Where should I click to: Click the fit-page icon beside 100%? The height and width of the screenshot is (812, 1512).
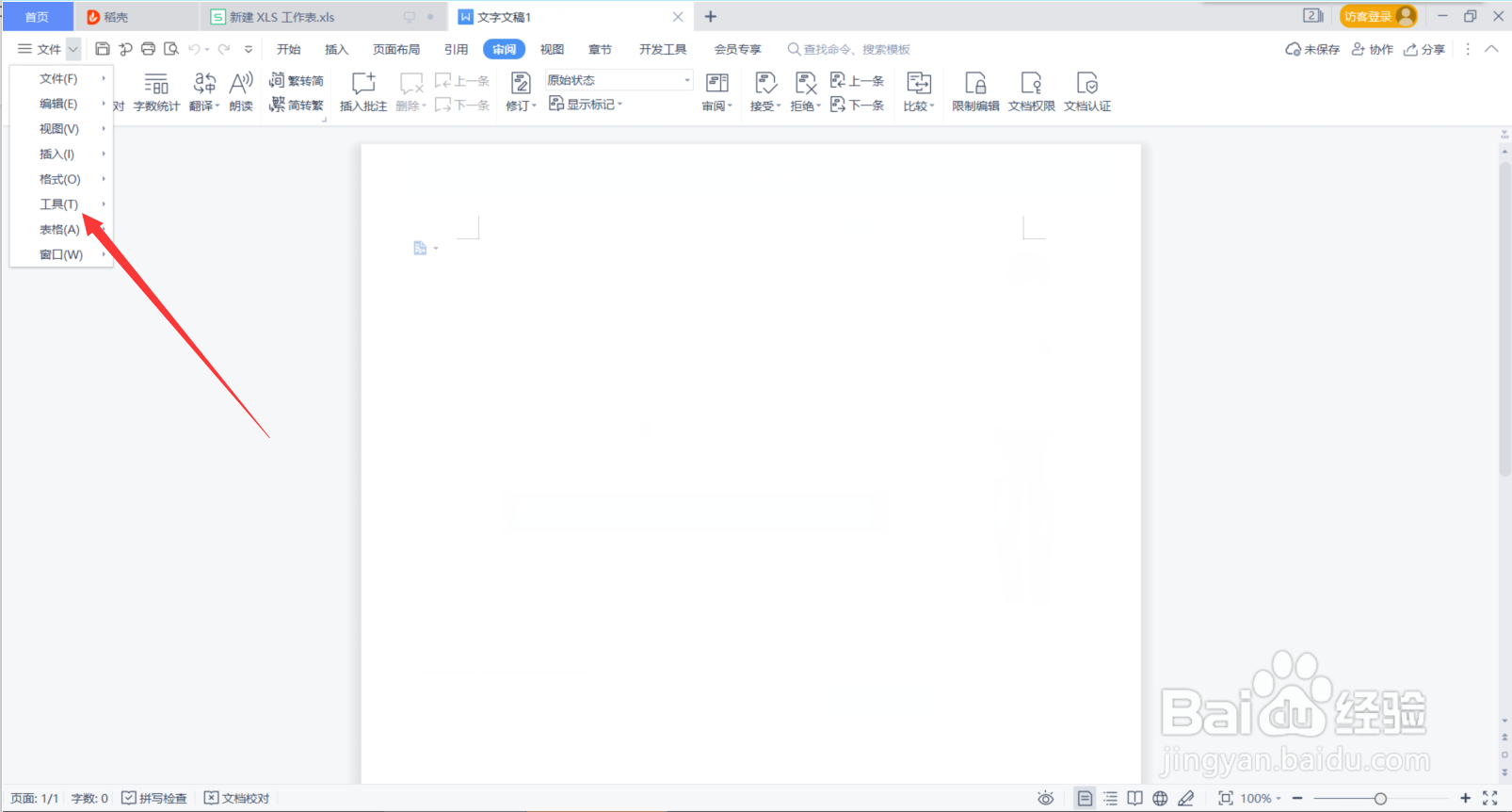click(x=1225, y=798)
